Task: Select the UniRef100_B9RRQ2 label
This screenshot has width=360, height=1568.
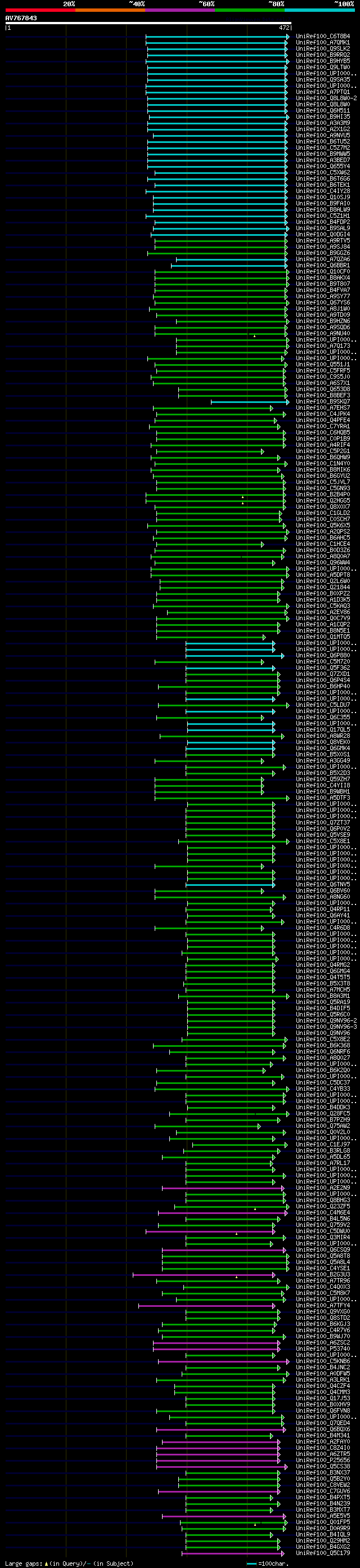Action: pyautogui.click(x=323, y=55)
